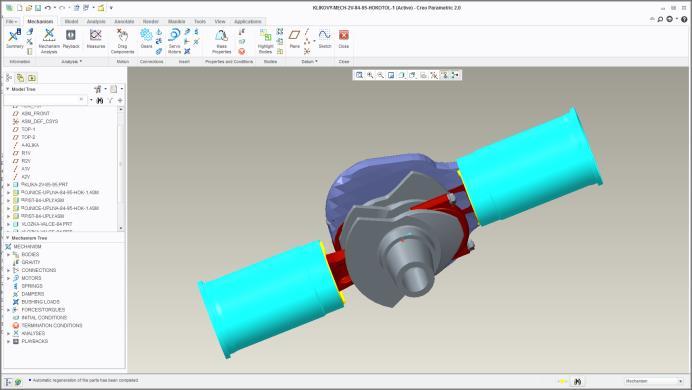The height and width of the screenshot is (390, 692).
Task: Open the Measures tool
Action: point(96,39)
